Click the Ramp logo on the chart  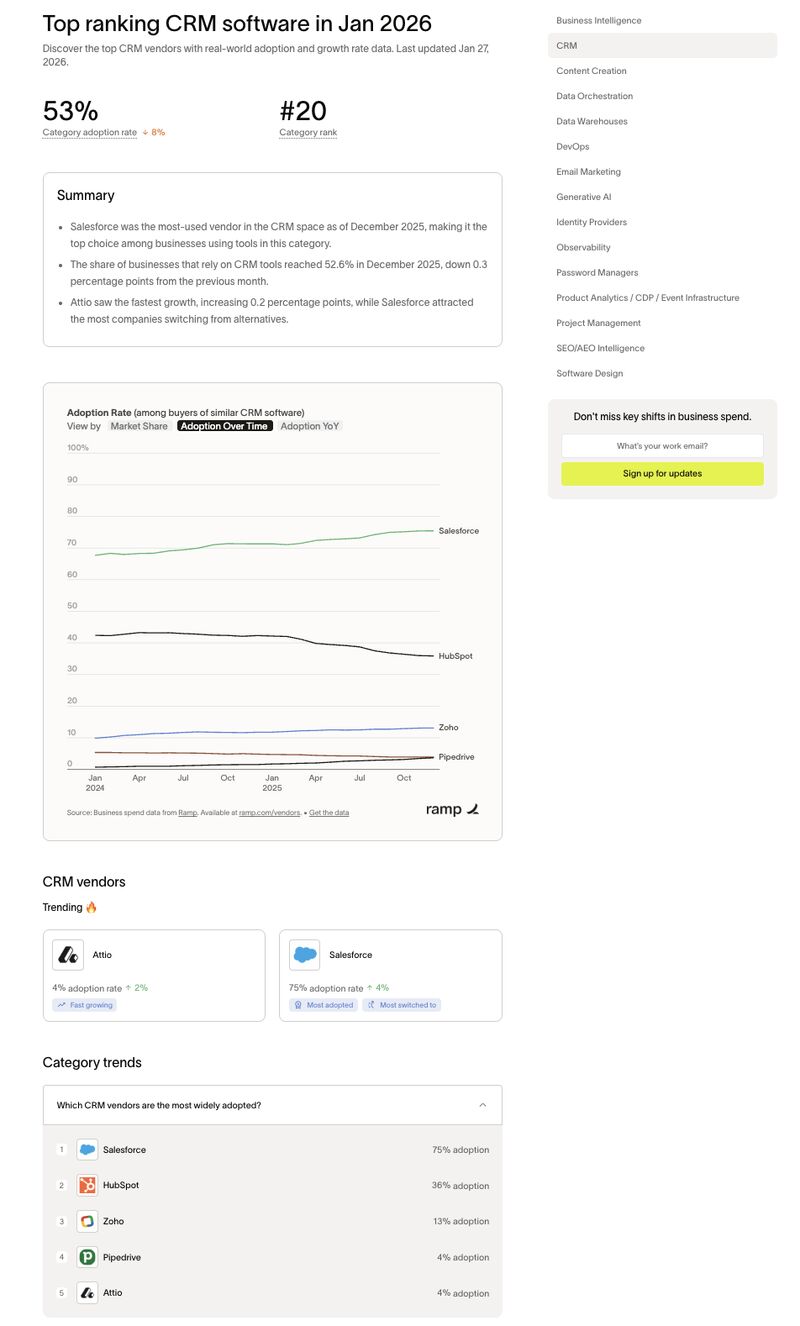(x=452, y=809)
